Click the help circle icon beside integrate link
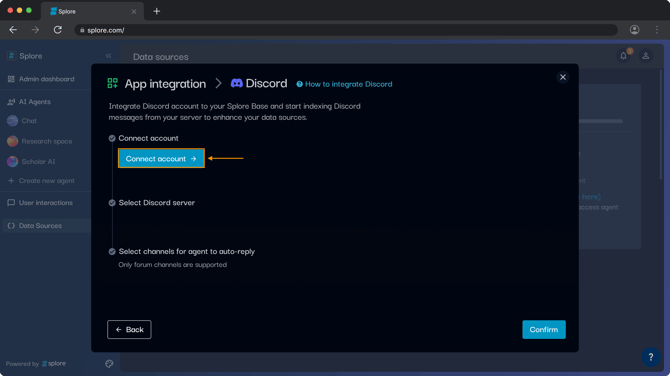Viewport: 670px width, 376px height. pos(300,84)
